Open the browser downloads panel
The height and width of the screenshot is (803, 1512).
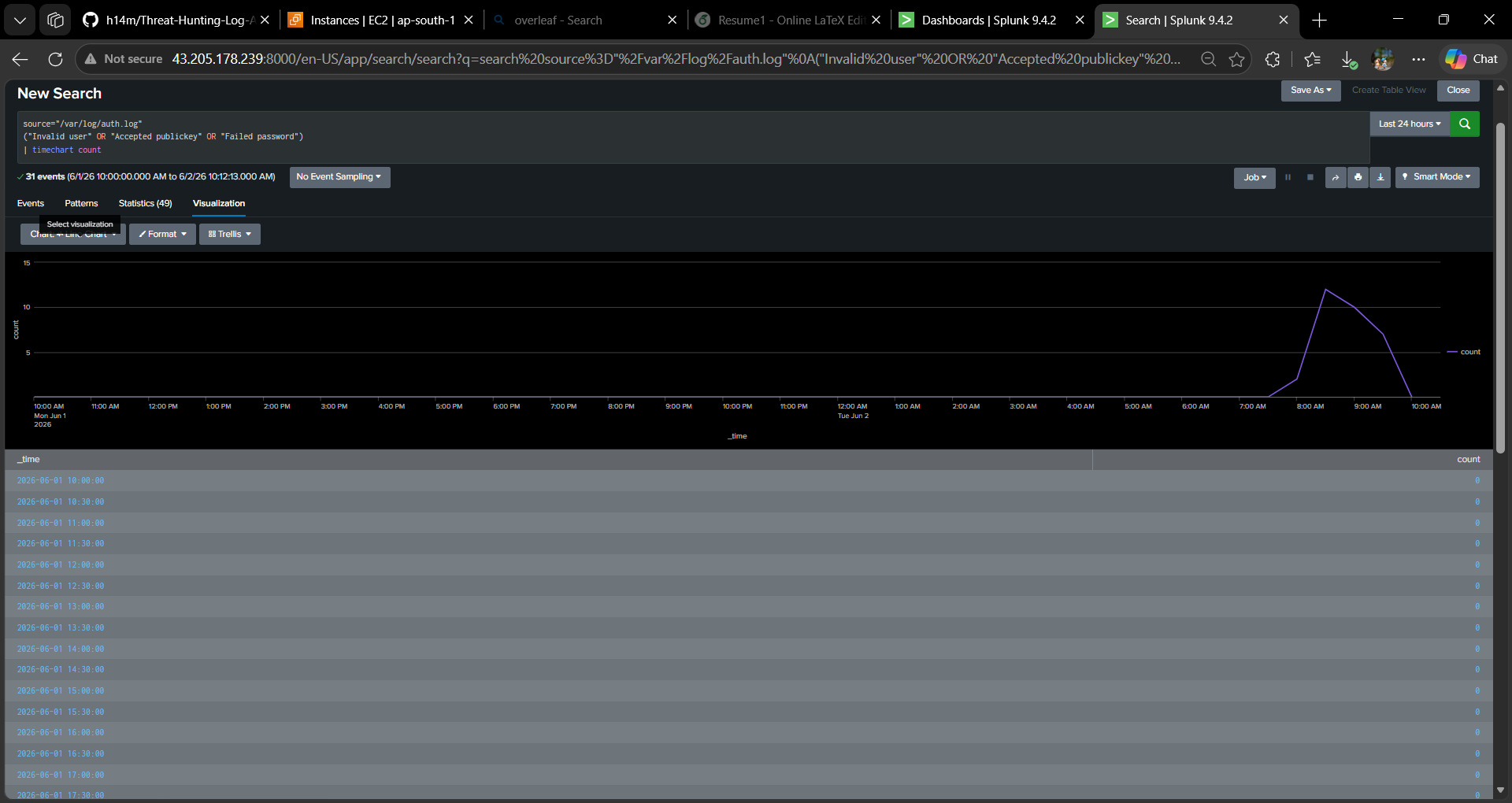click(x=1348, y=59)
